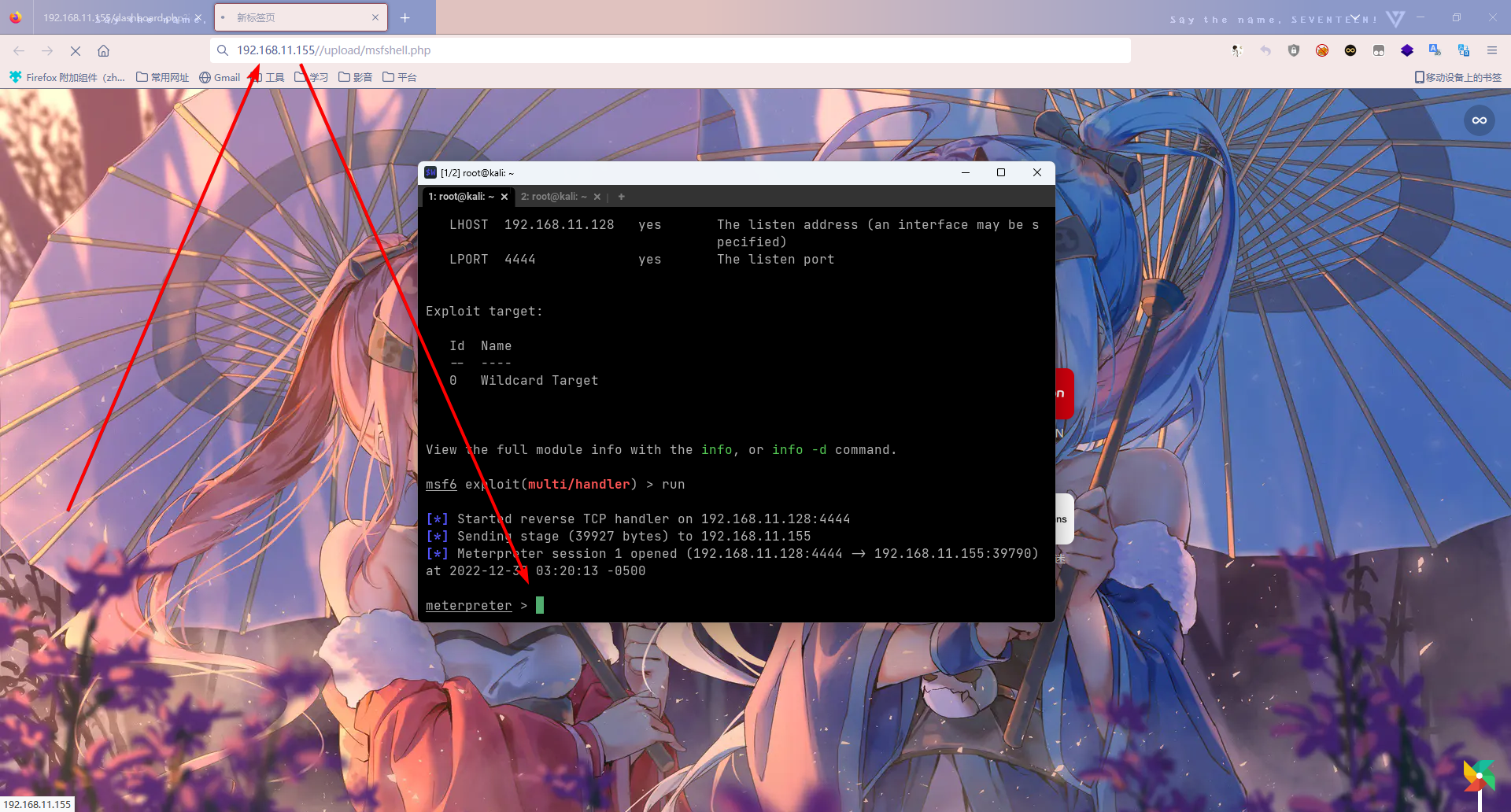Open the browser home page
The width and height of the screenshot is (1511, 812).
click(103, 50)
